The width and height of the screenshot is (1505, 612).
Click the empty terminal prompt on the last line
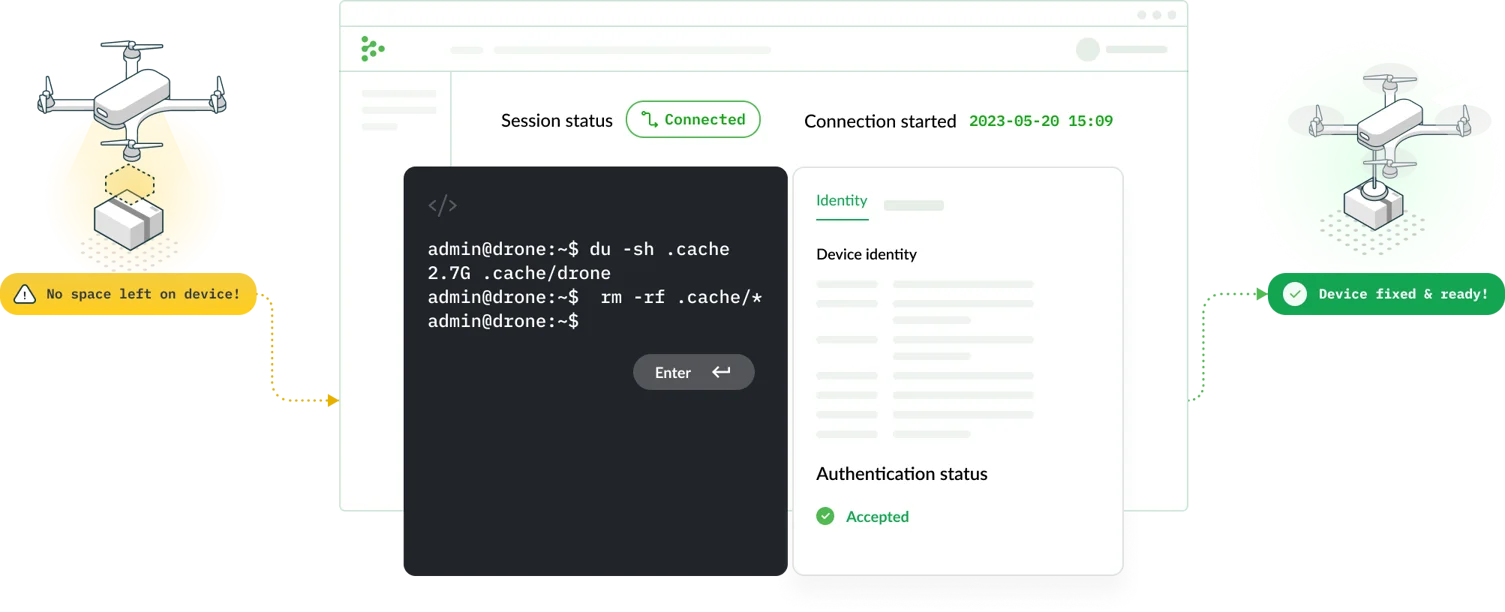coord(503,321)
